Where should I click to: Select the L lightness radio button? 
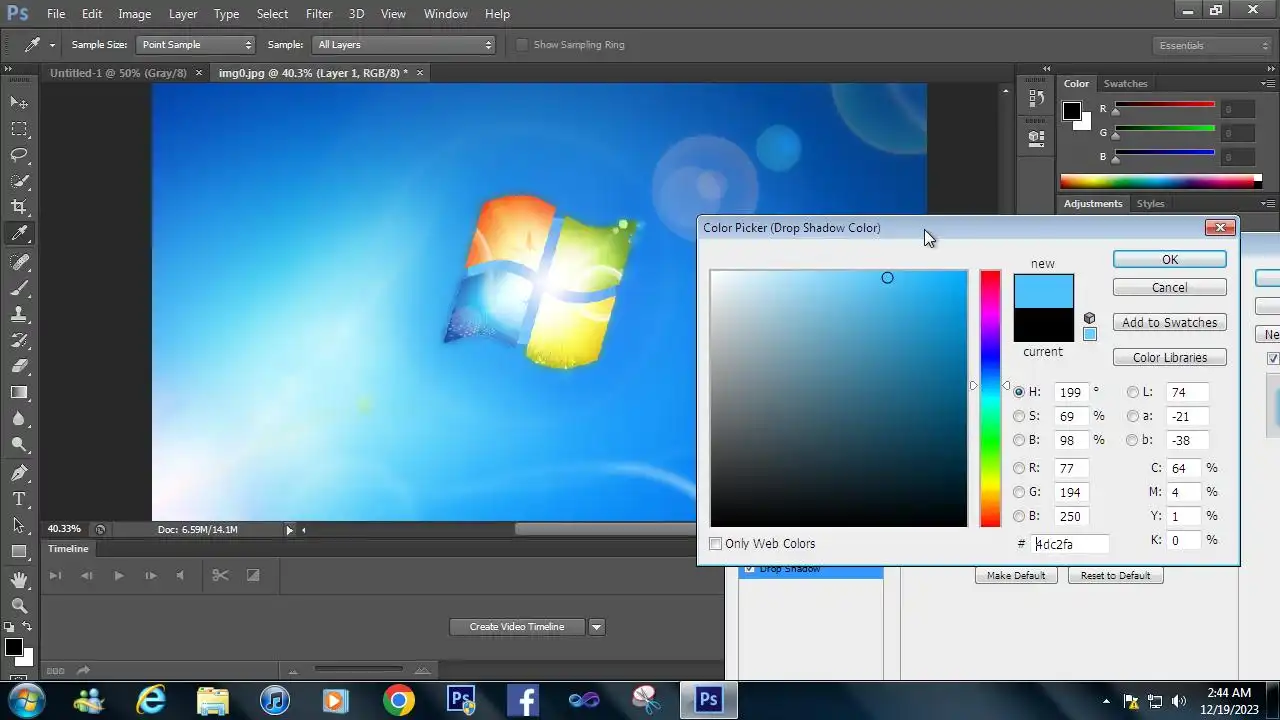(x=1133, y=392)
